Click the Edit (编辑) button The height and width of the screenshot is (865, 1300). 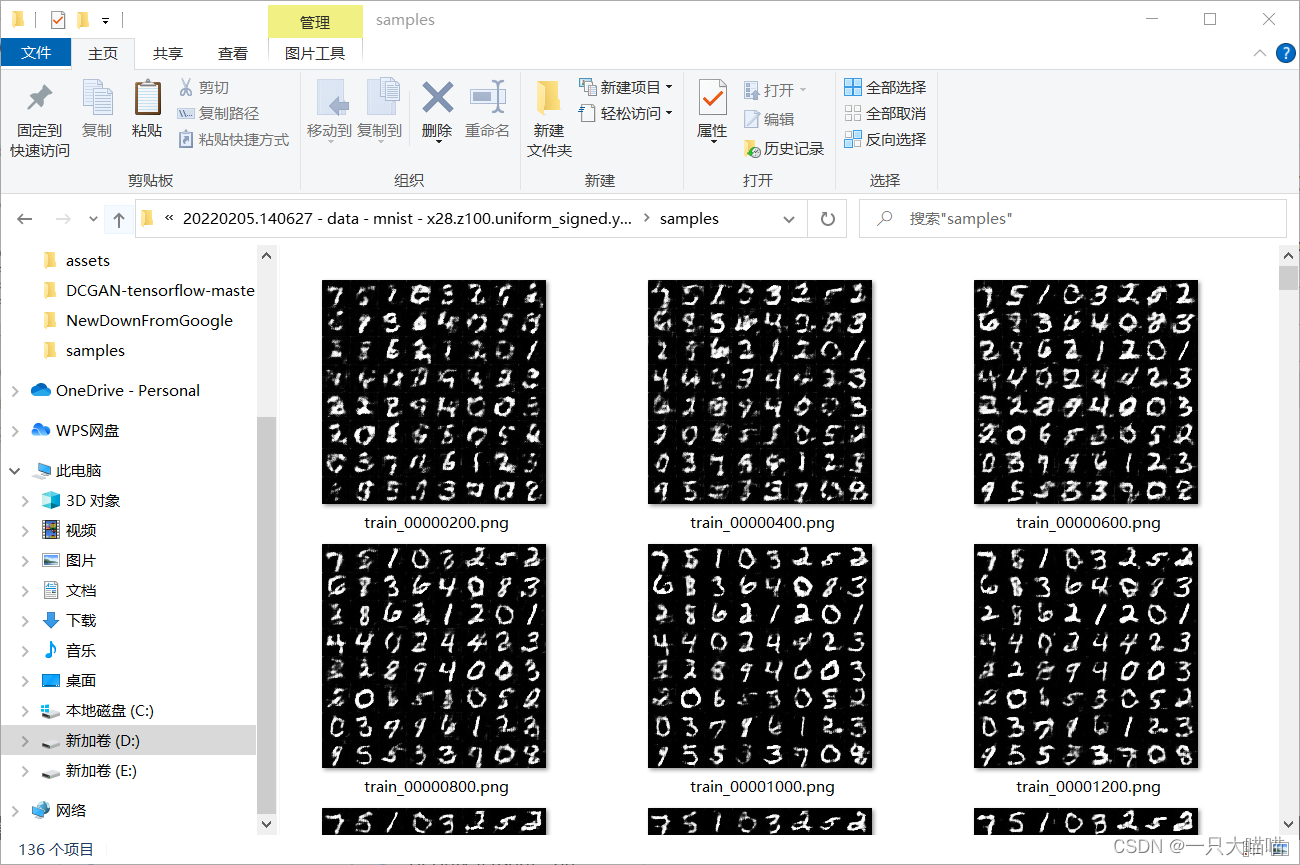[x=769, y=119]
